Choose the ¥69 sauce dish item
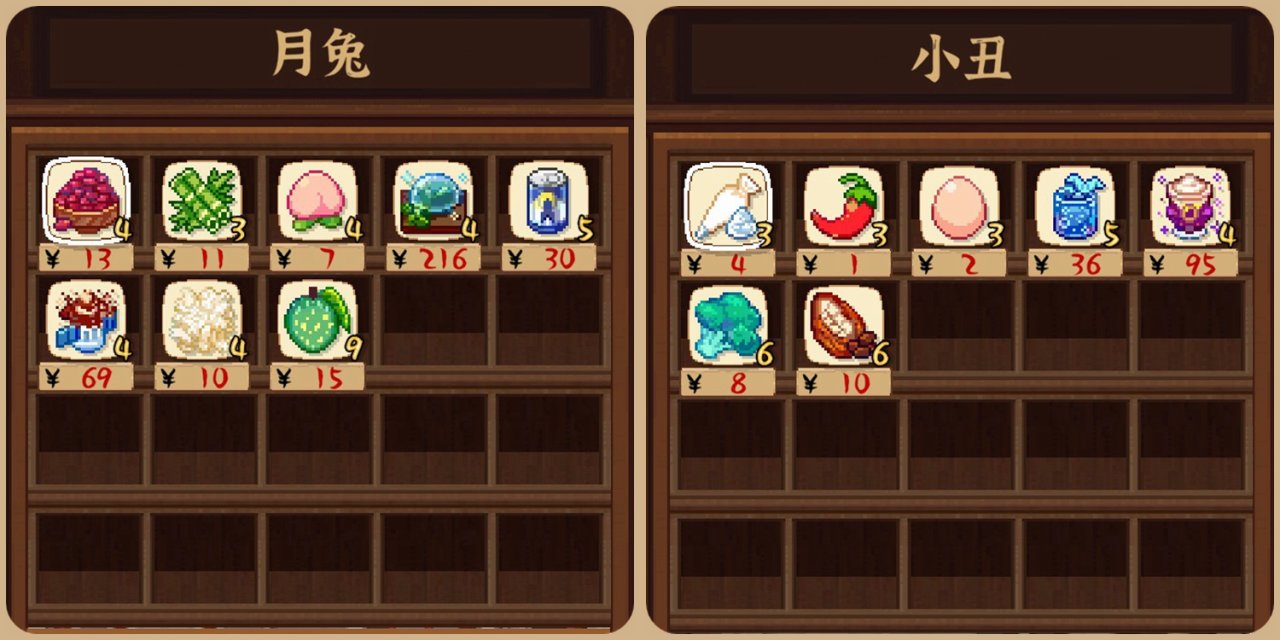Image resolution: width=1280 pixels, height=640 pixels. (86, 320)
